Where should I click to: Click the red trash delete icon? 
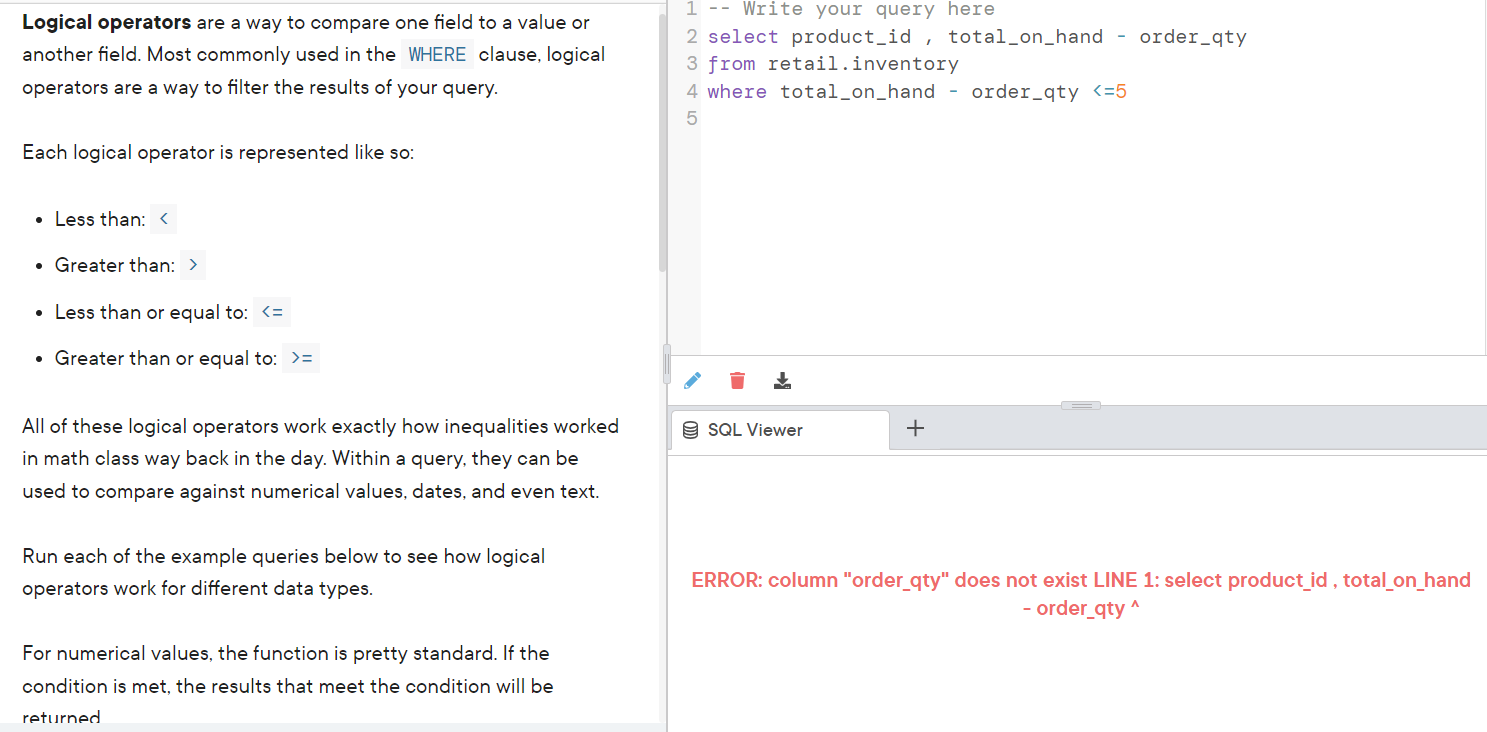(x=738, y=380)
